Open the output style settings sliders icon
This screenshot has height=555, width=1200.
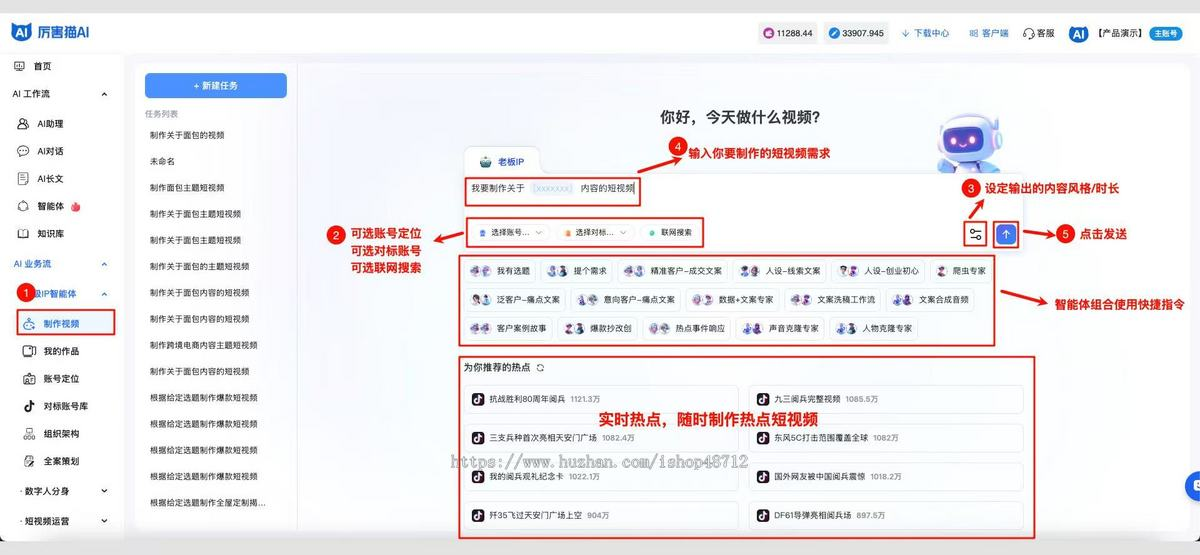tap(976, 234)
